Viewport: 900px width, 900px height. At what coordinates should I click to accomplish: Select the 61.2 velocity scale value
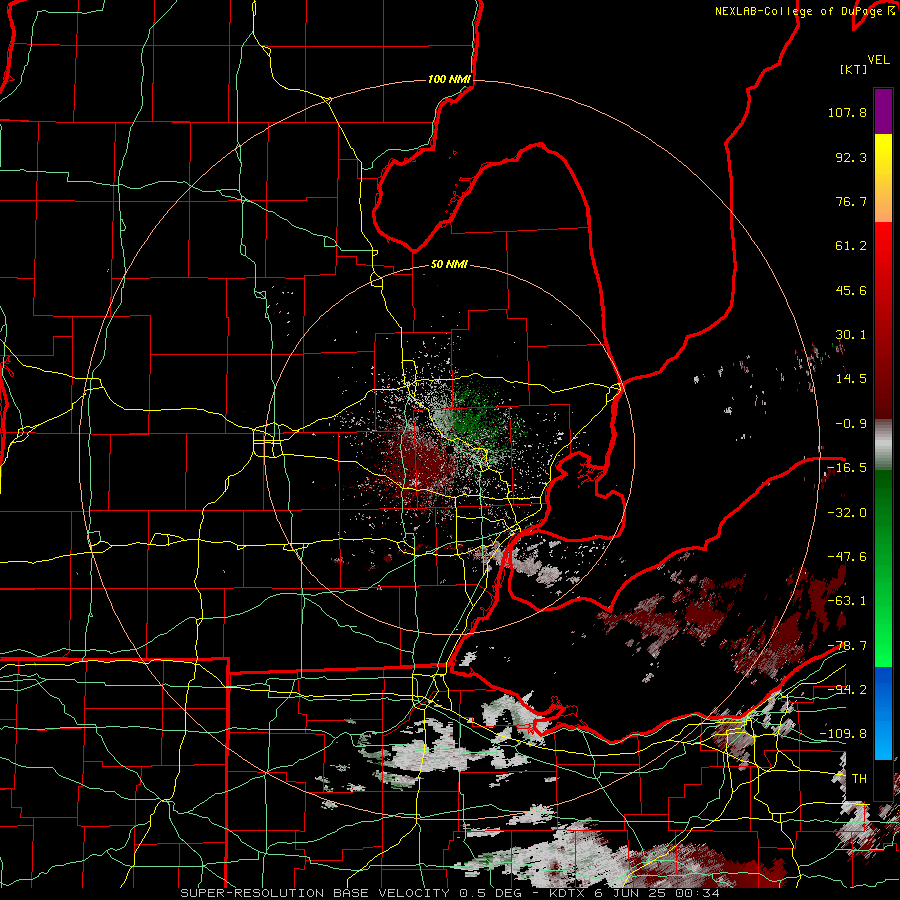pos(851,246)
